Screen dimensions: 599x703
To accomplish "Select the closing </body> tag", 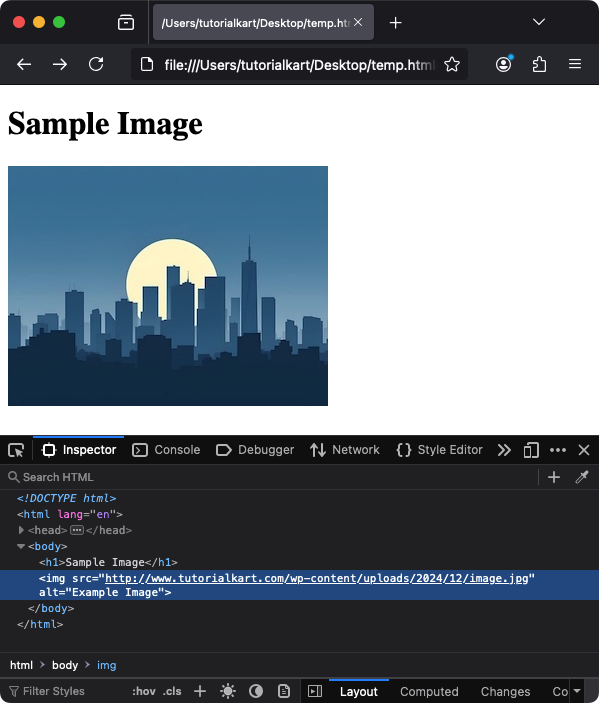I will pyautogui.click(x=51, y=608).
